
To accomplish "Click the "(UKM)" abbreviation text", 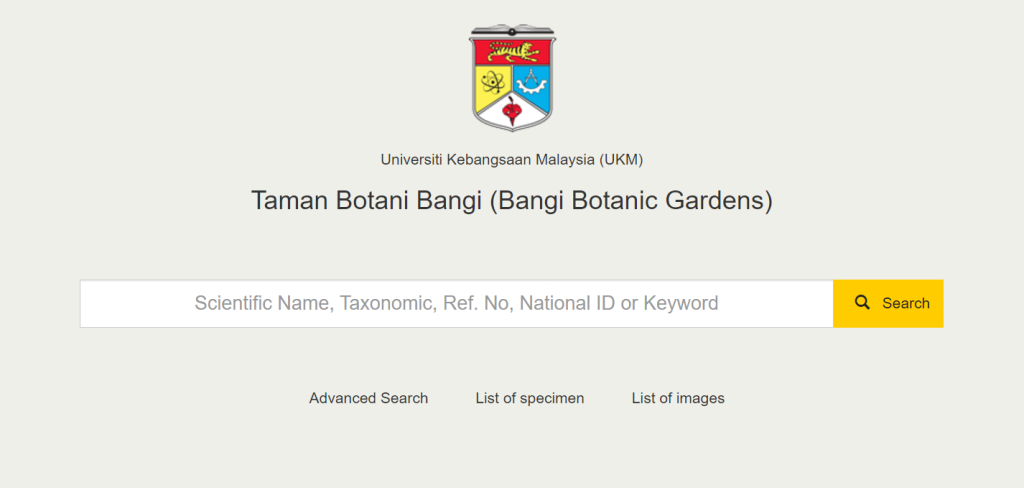I will [x=621, y=159].
